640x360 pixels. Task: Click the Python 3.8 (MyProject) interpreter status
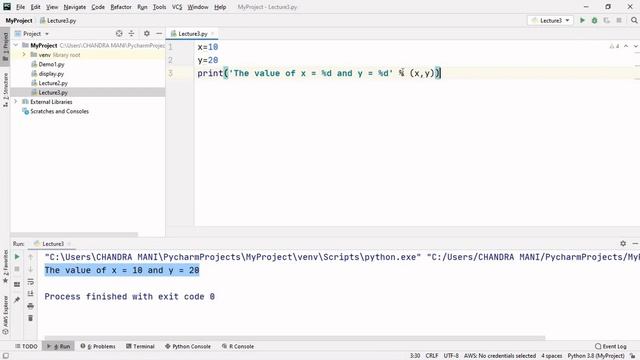click(596, 356)
